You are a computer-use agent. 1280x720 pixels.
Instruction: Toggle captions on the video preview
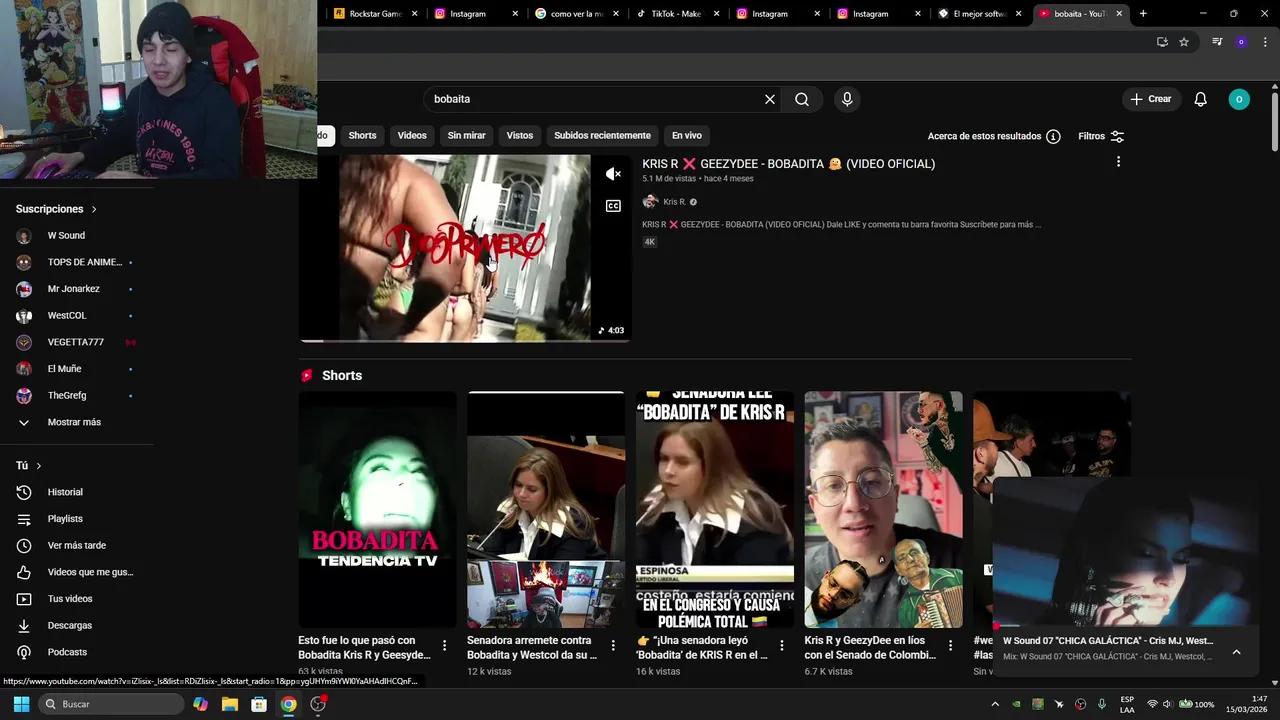tap(614, 206)
